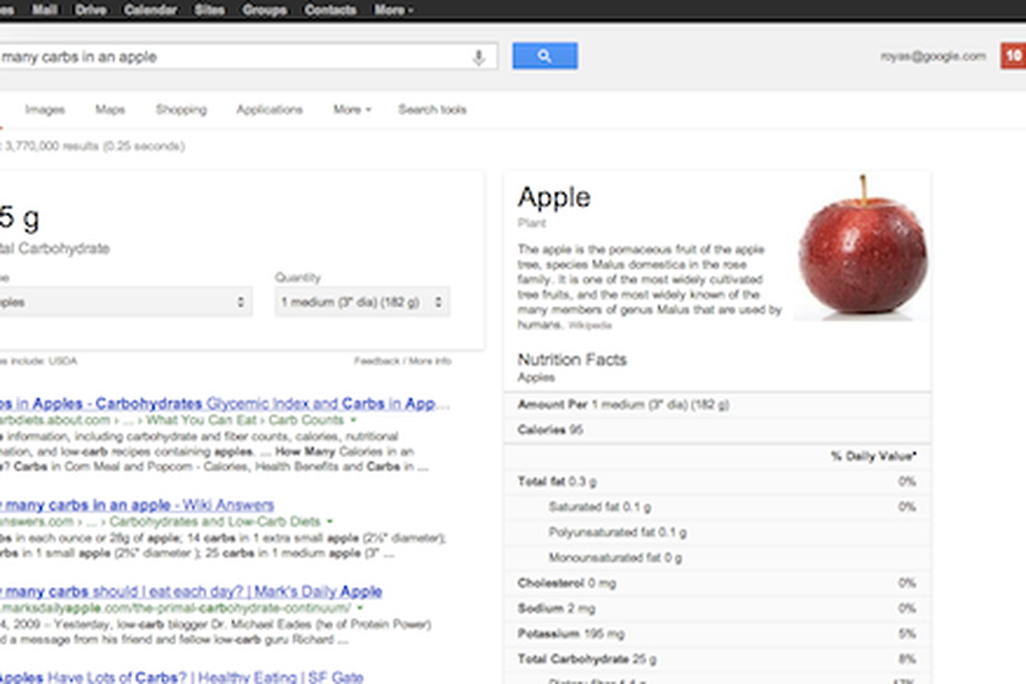Click the Amount Per 1 medium row
The height and width of the screenshot is (684, 1026).
(x=717, y=405)
